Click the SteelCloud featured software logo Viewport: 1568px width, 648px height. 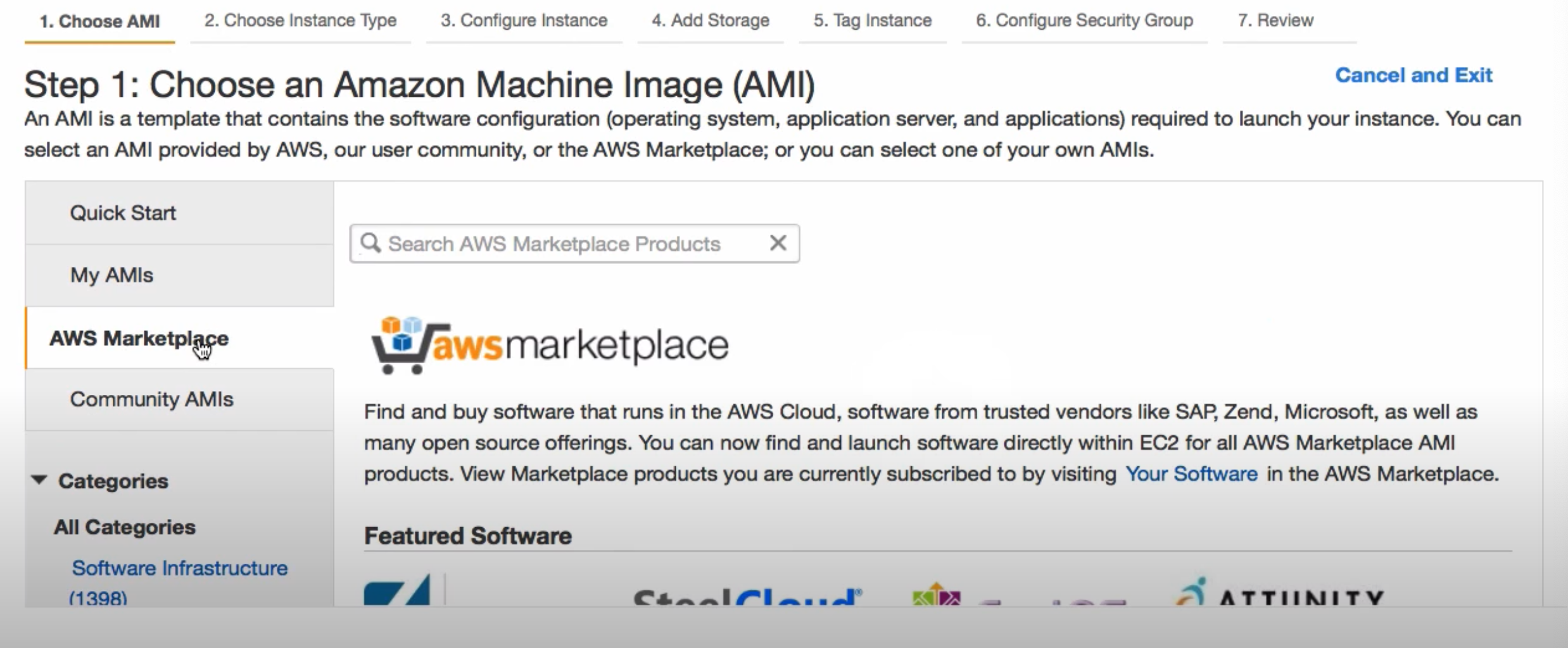[x=747, y=597]
